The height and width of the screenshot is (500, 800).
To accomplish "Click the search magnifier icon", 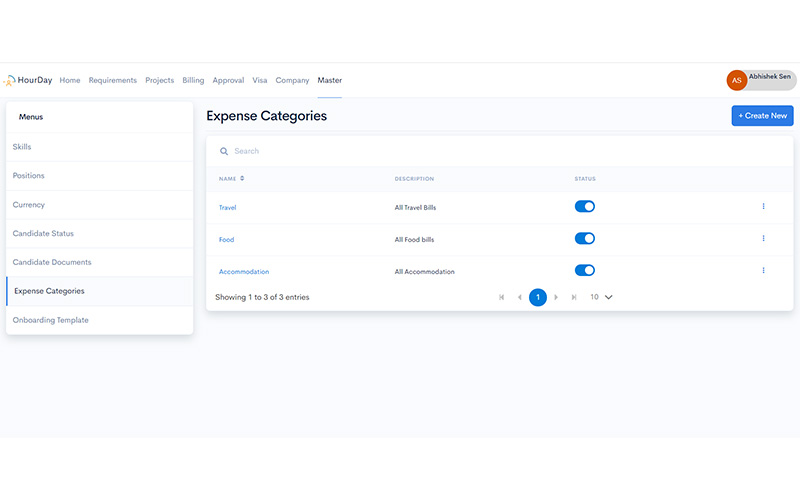I will point(224,151).
